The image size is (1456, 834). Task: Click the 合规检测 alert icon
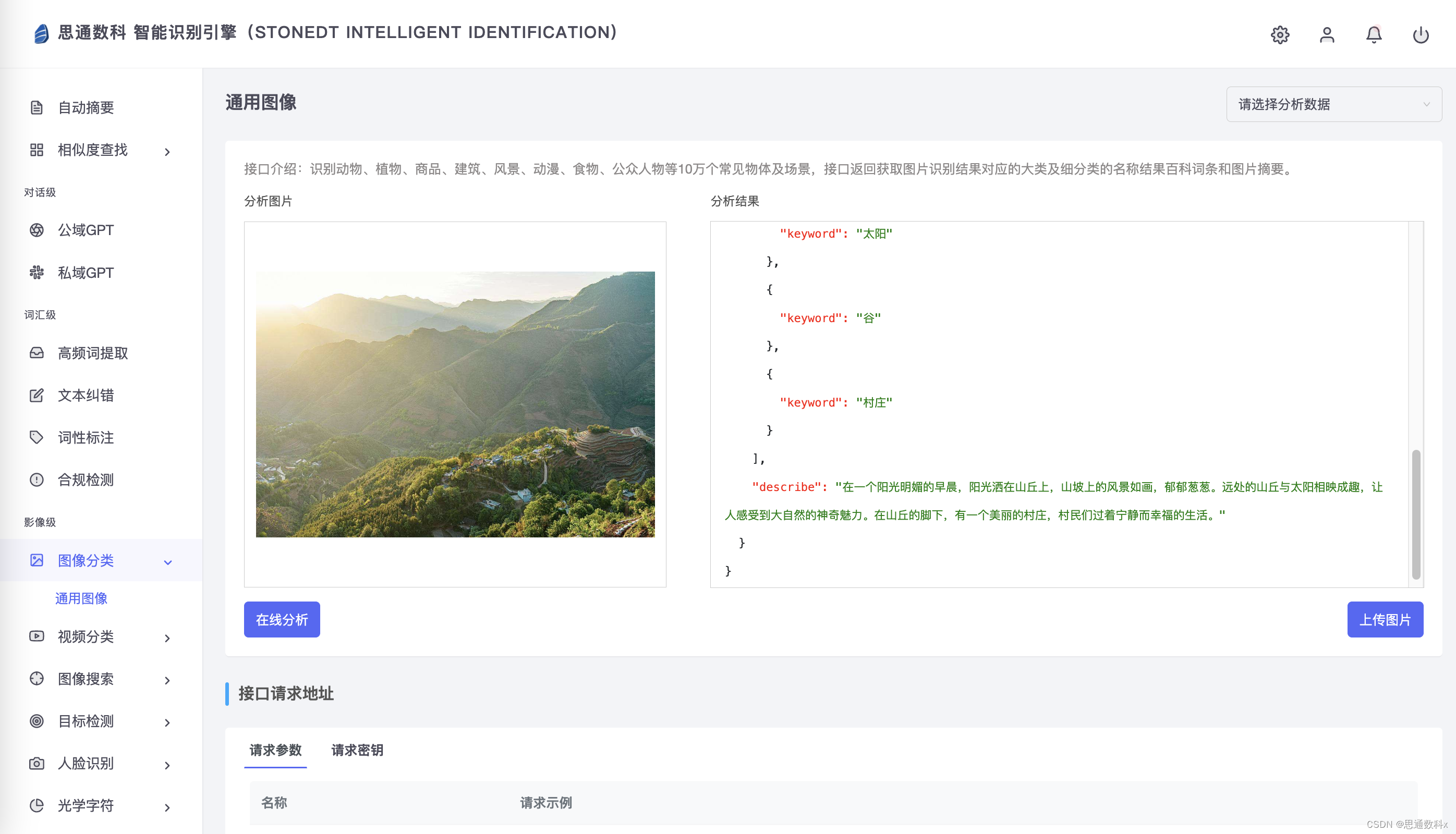(37, 480)
